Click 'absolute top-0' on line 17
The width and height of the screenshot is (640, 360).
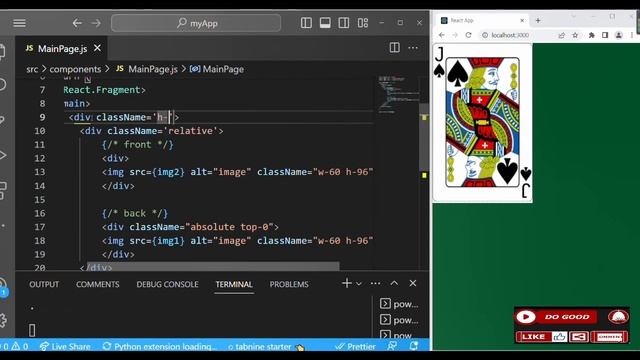(x=230, y=227)
